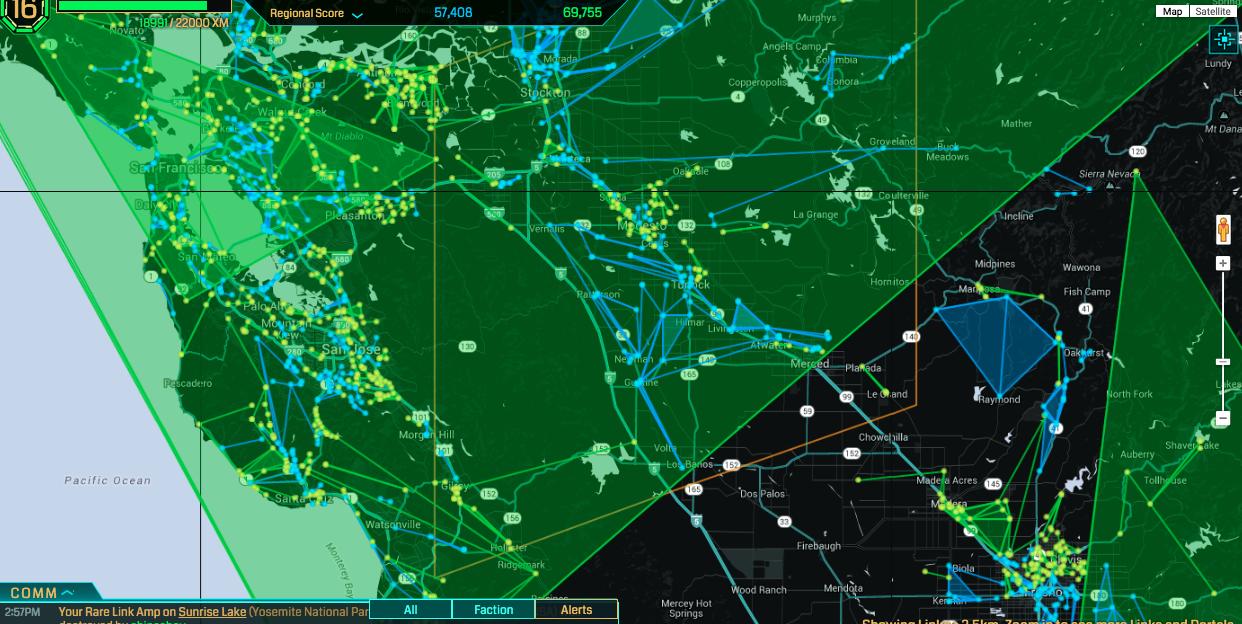Click the blue score 57,408
The image size is (1242, 624).
click(x=453, y=13)
